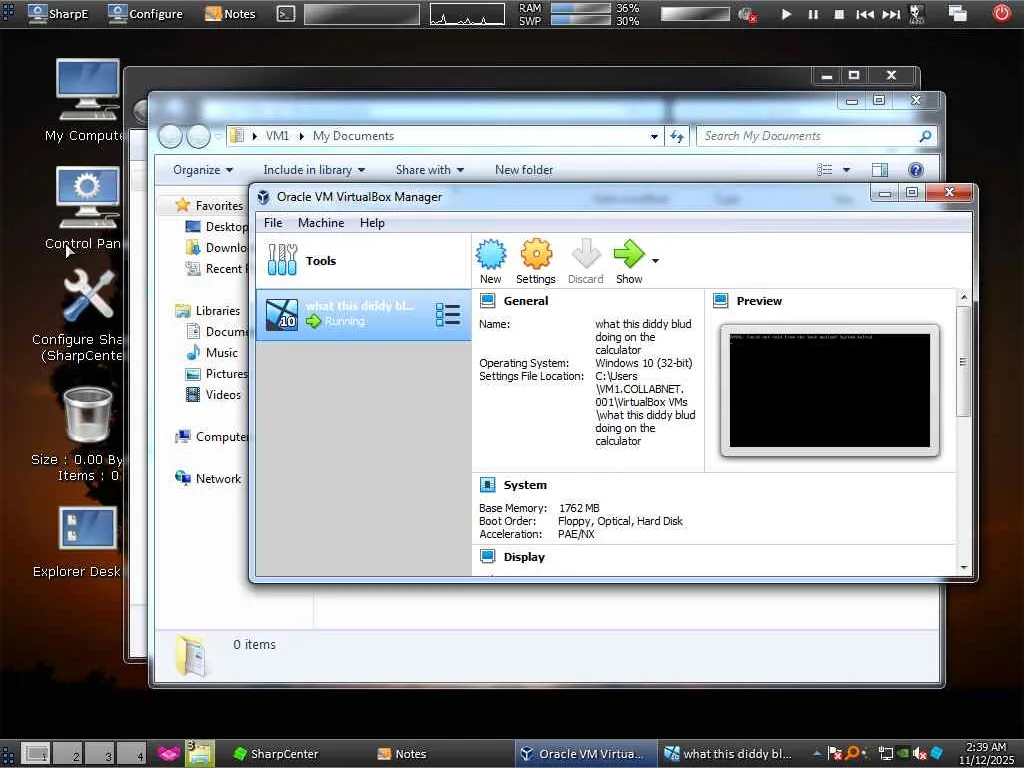Click the New machine icon in VirtualBox
The image size is (1024, 768).
(491, 254)
